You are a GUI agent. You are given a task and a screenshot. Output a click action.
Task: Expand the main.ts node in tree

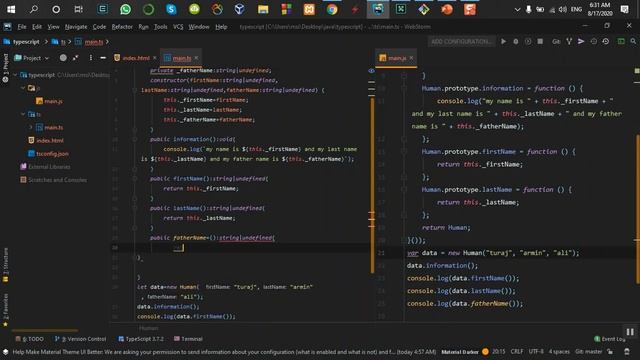click(30, 127)
